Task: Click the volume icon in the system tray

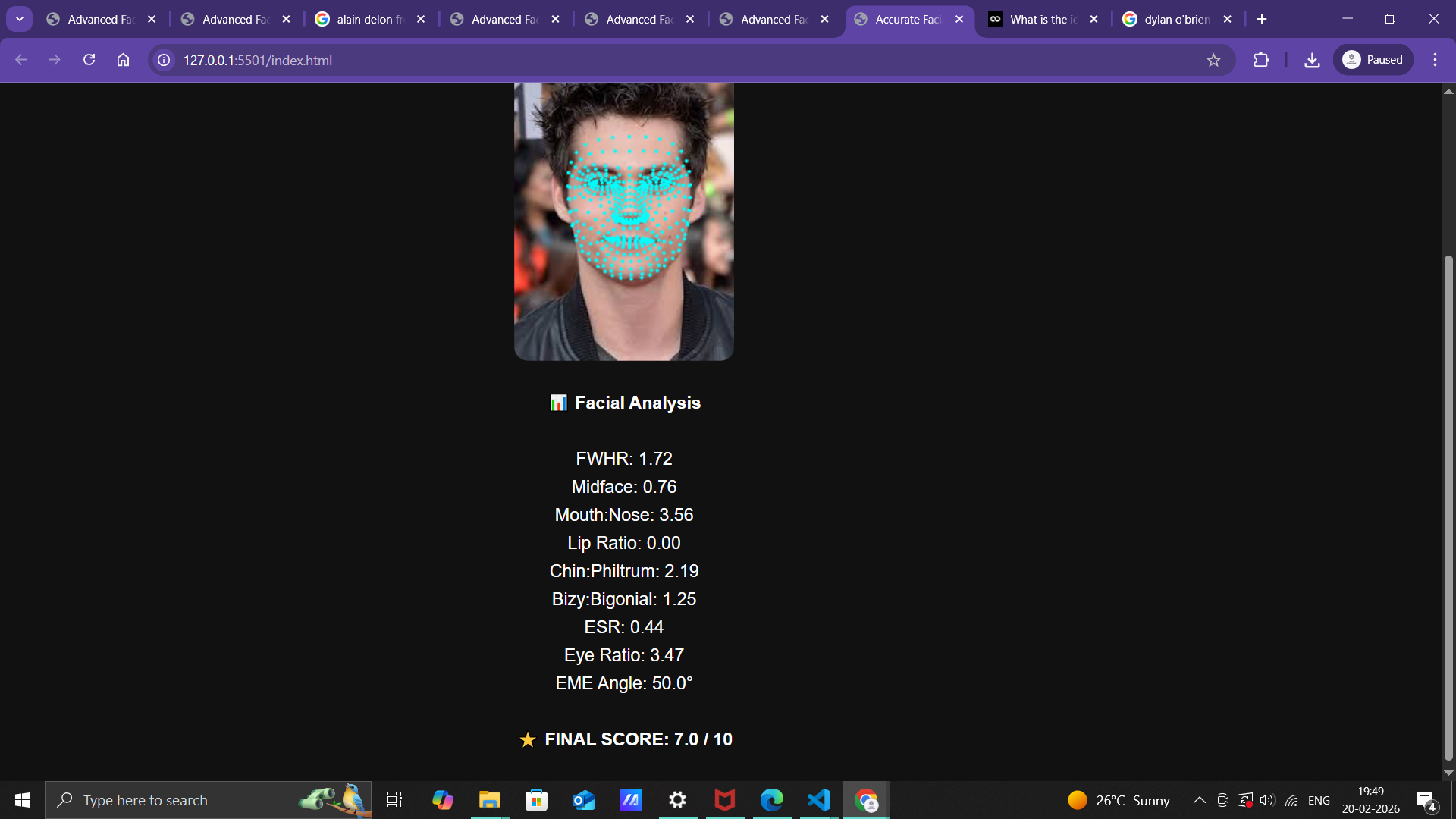Action: pyautogui.click(x=1267, y=799)
